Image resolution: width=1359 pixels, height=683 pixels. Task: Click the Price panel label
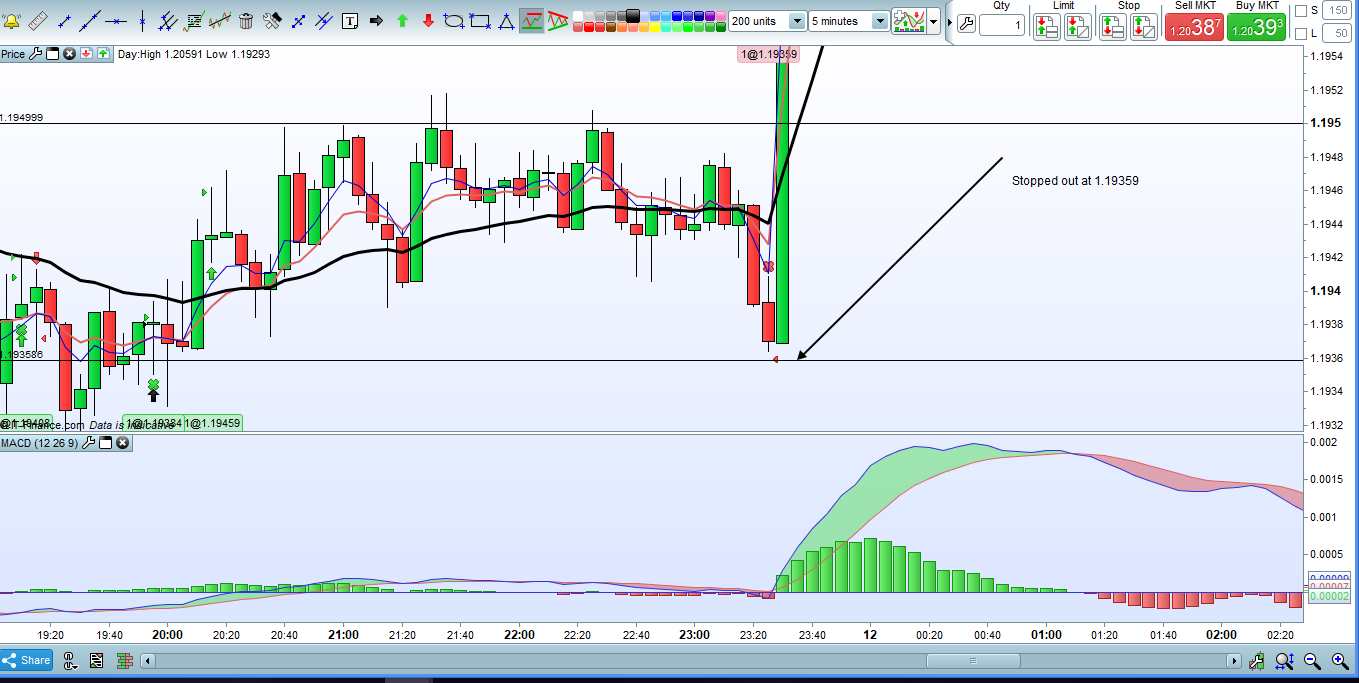[13, 54]
